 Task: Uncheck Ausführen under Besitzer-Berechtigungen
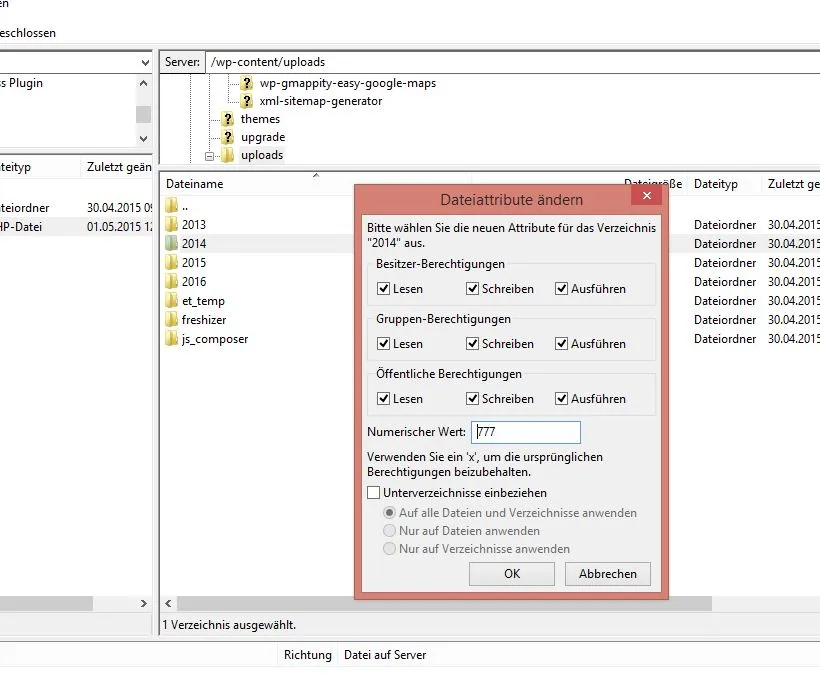pyautogui.click(x=561, y=289)
